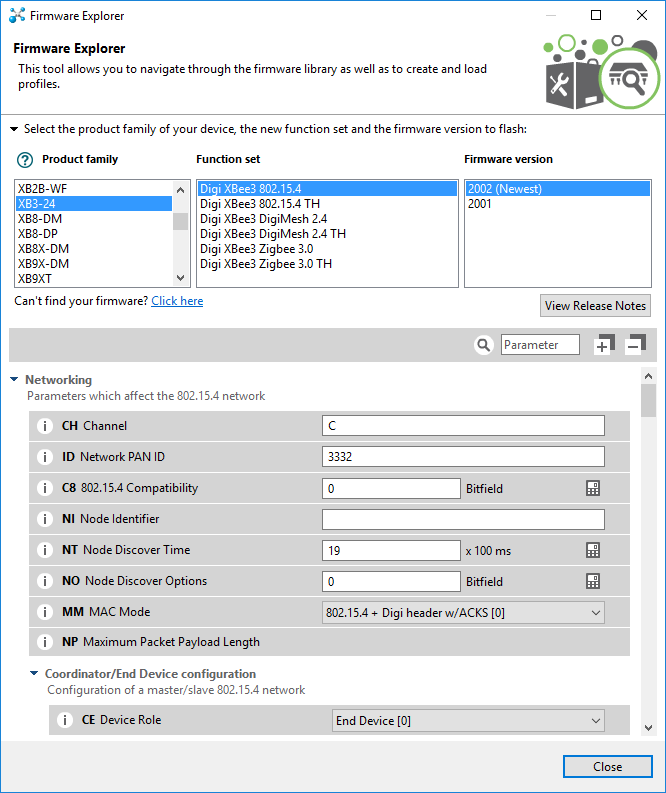Select XB9X-DM product family
Image resolution: width=666 pixels, height=793 pixels.
pyautogui.click(x=94, y=264)
